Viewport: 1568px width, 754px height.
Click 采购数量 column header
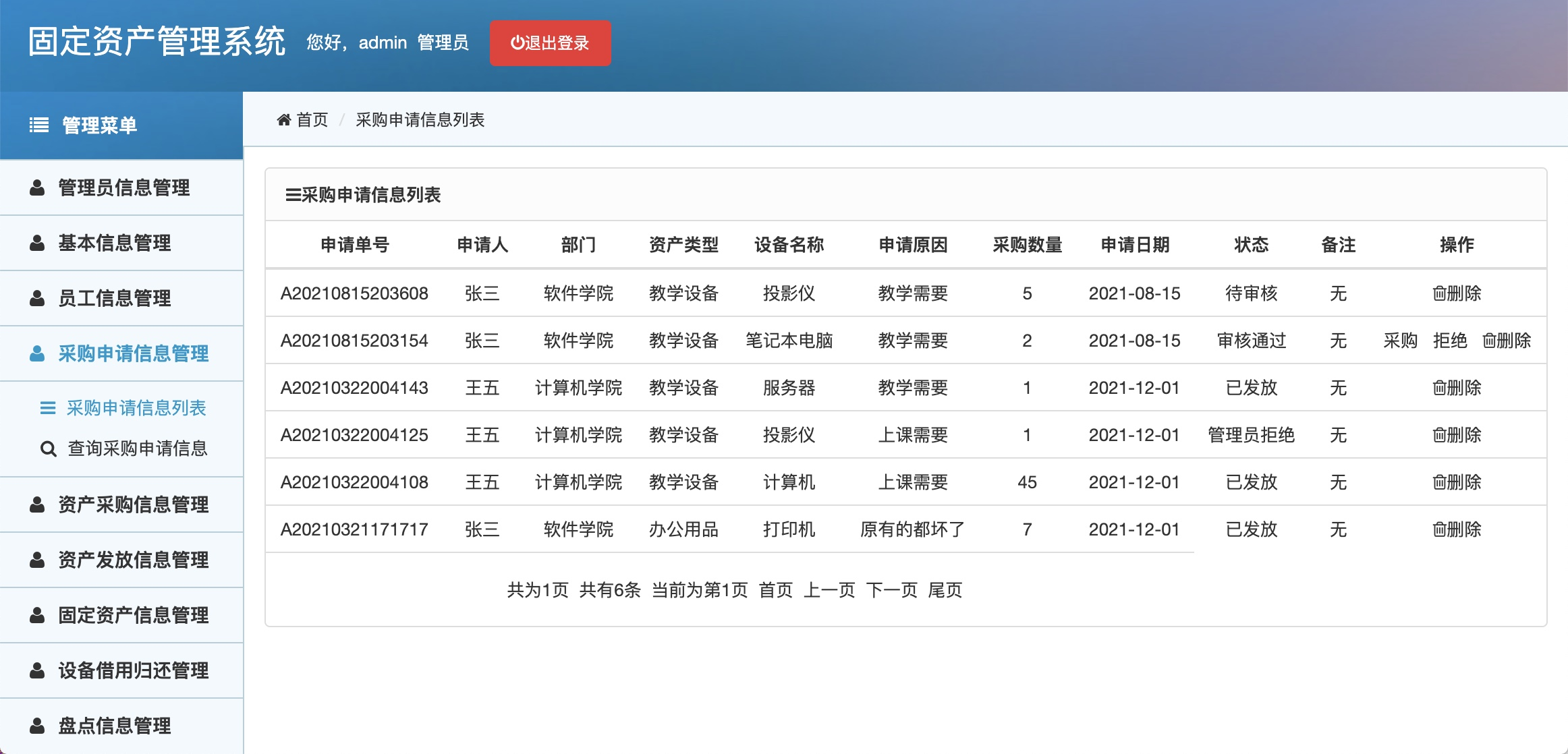(x=1027, y=245)
